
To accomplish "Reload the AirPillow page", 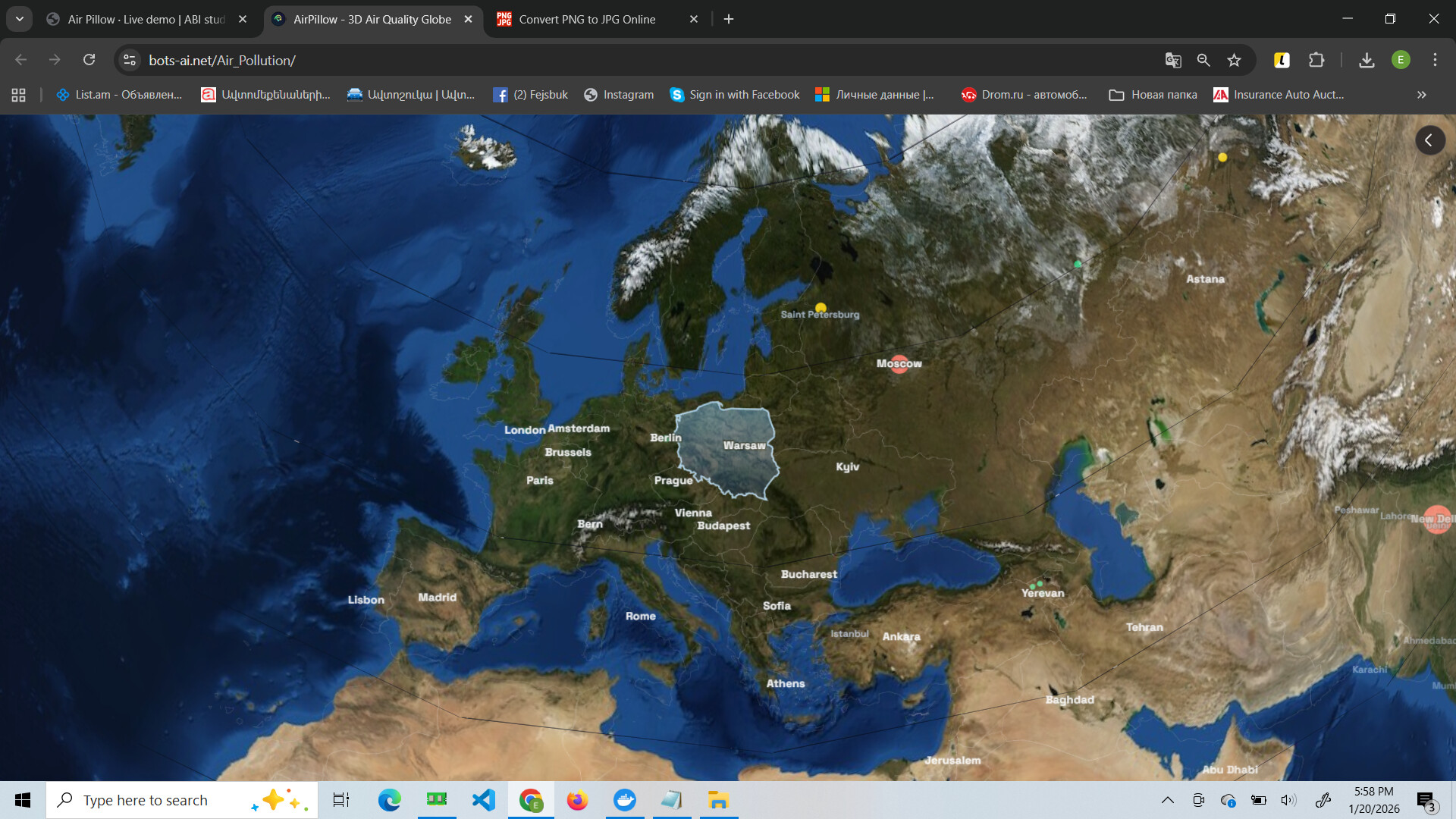I will pos(89,61).
